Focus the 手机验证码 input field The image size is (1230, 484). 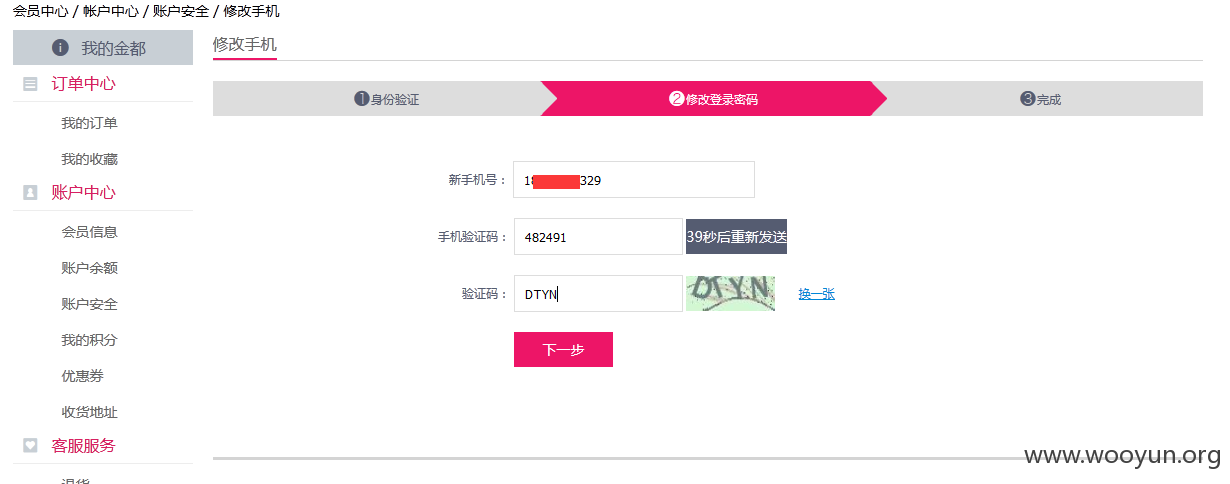(598, 237)
